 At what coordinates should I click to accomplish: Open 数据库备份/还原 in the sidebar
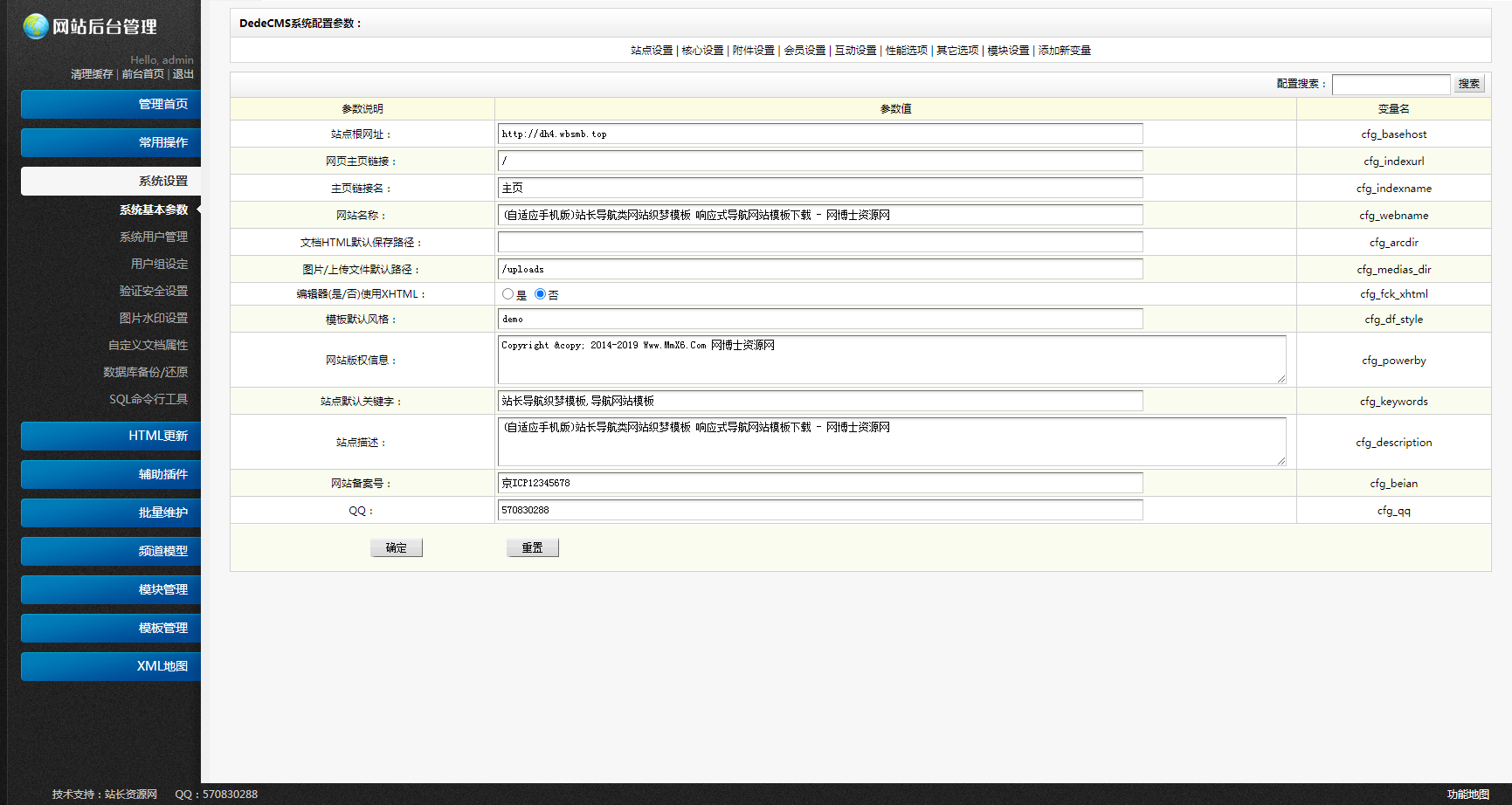146,372
